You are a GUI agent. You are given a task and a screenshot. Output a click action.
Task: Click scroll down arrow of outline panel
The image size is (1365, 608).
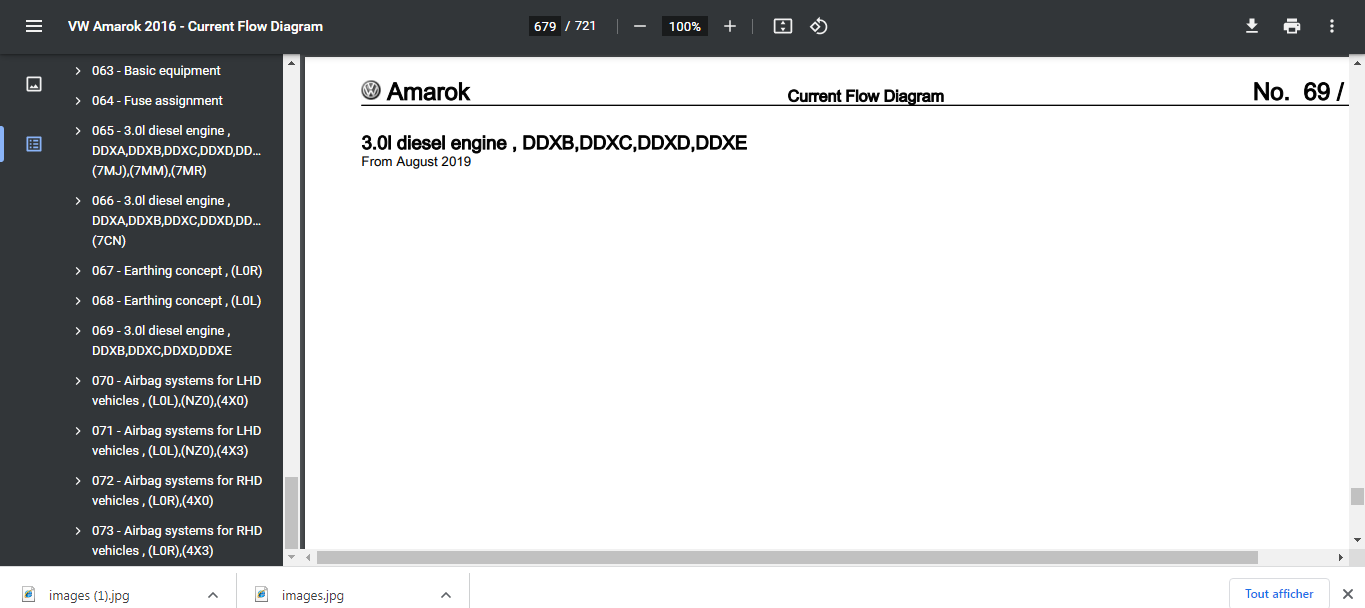coord(292,557)
